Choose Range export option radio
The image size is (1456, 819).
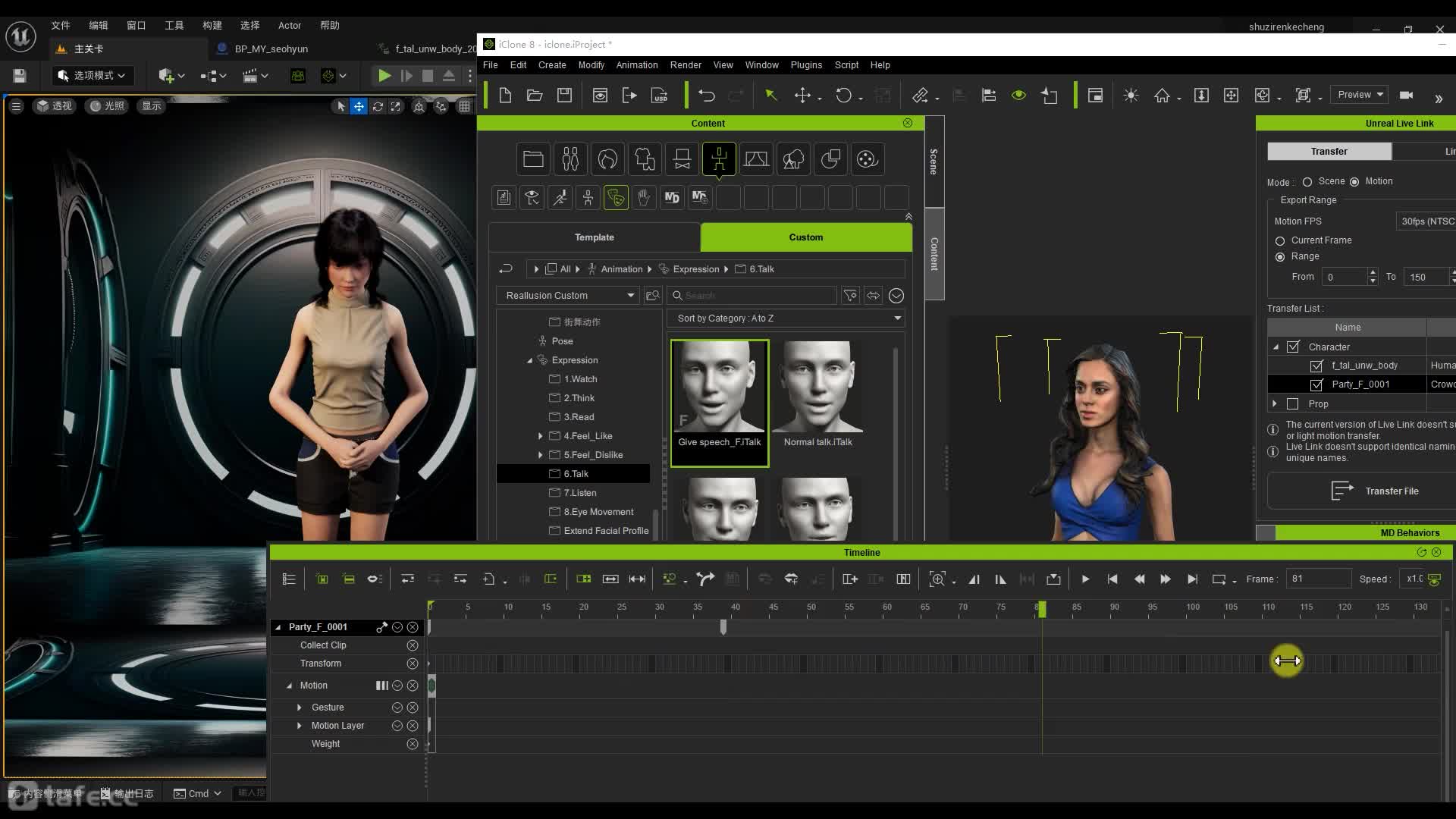1280,257
